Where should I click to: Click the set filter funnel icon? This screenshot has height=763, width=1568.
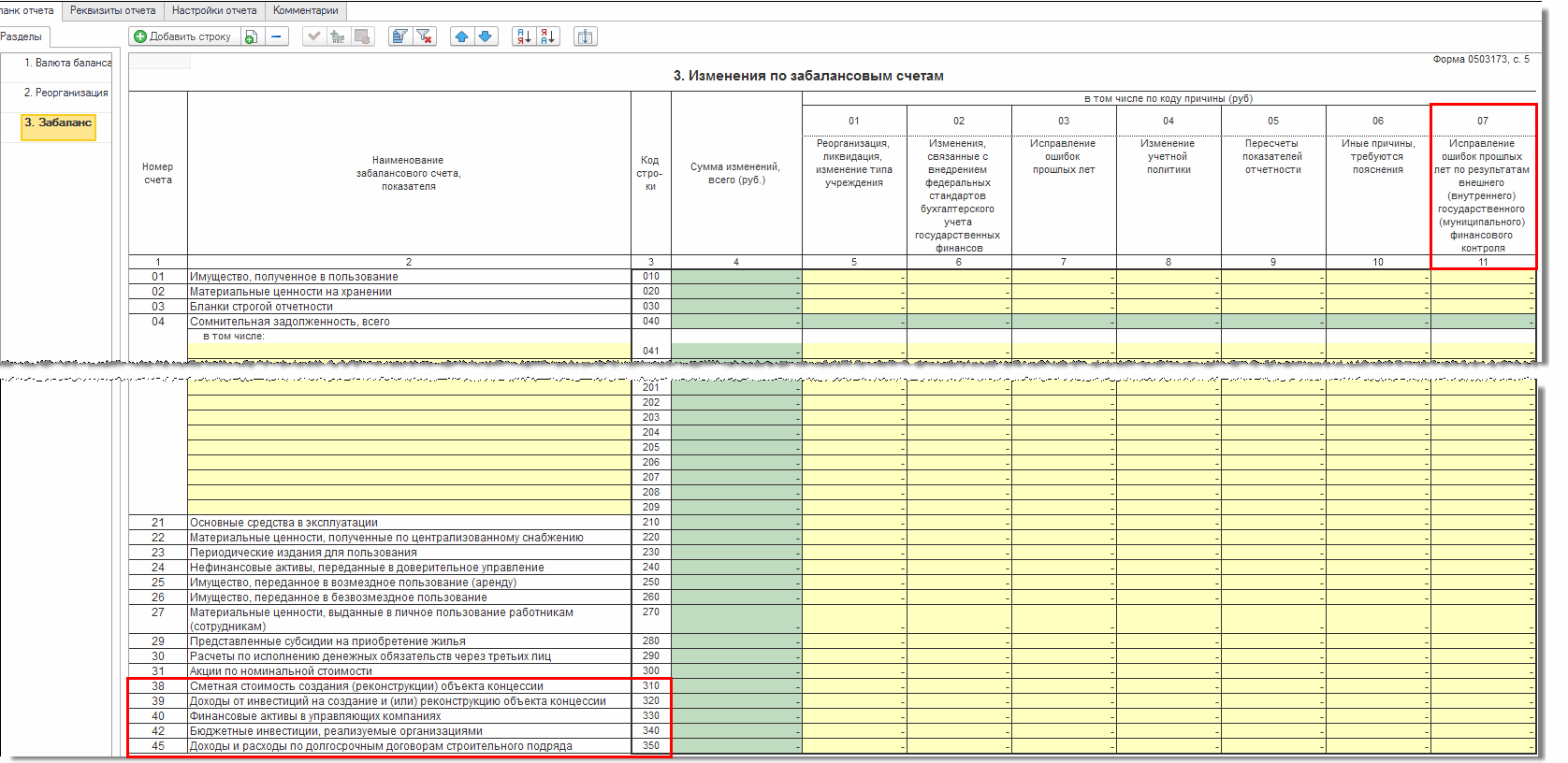[400, 36]
